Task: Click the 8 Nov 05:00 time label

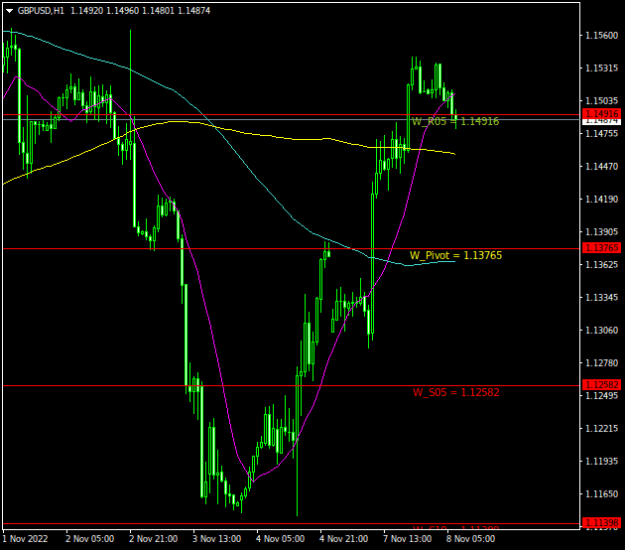Action: point(471,539)
